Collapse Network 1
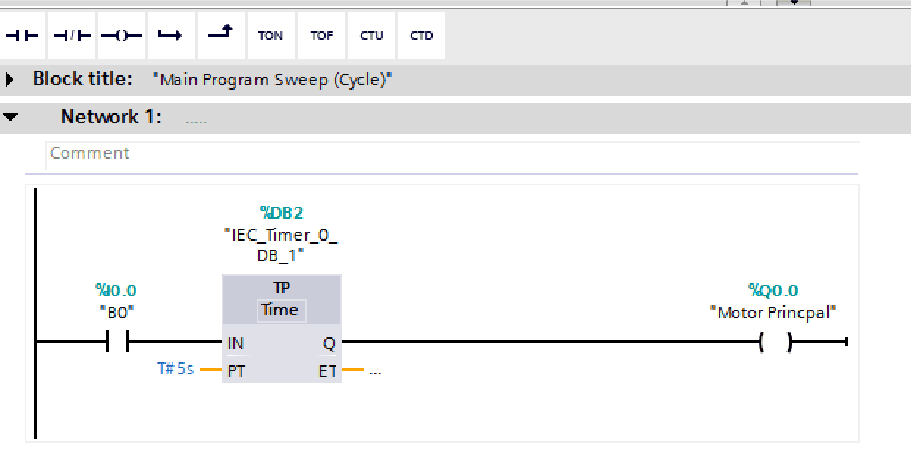Viewport: 911px width, 462px height. point(10,117)
